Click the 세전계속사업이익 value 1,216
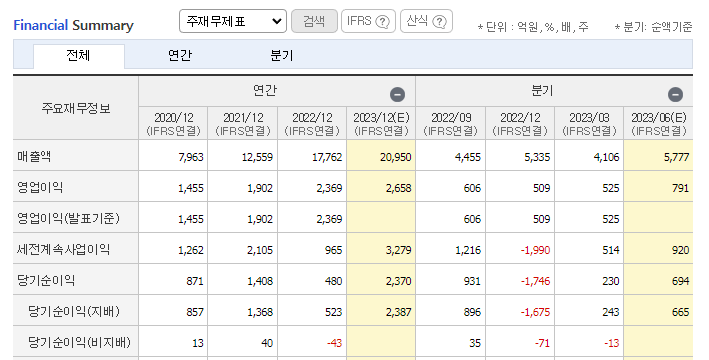The height and width of the screenshot is (360, 709). (468, 250)
